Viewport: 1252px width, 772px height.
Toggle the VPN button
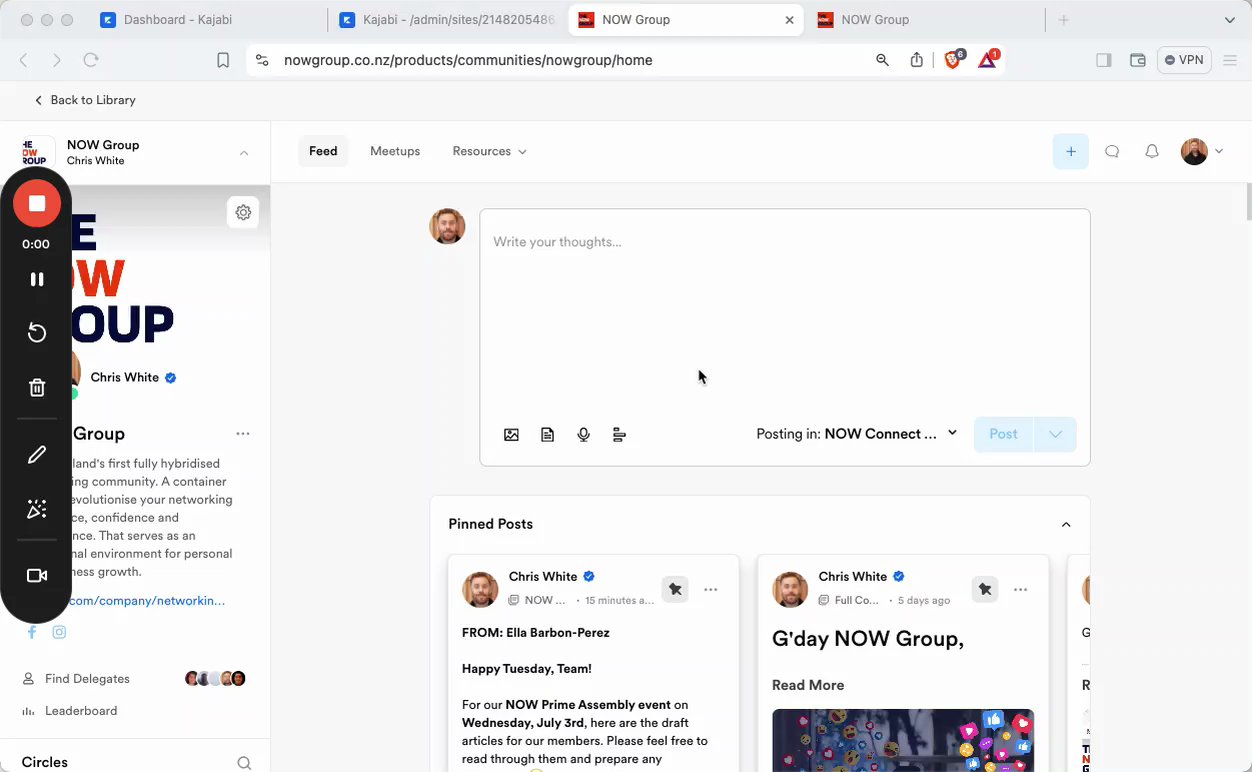coord(1185,60)
